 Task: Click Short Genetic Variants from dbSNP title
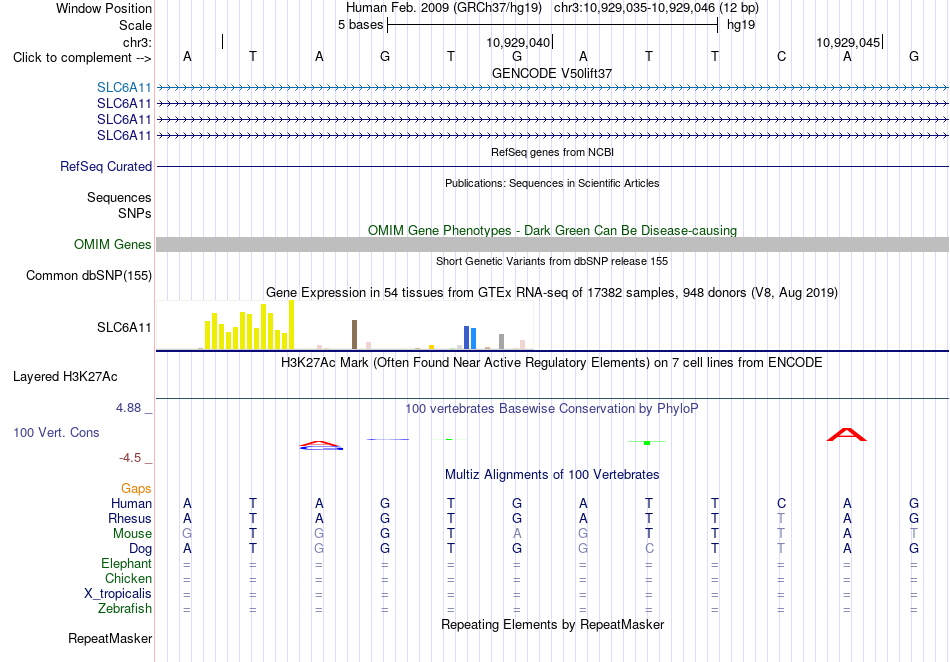pos(552,262)
